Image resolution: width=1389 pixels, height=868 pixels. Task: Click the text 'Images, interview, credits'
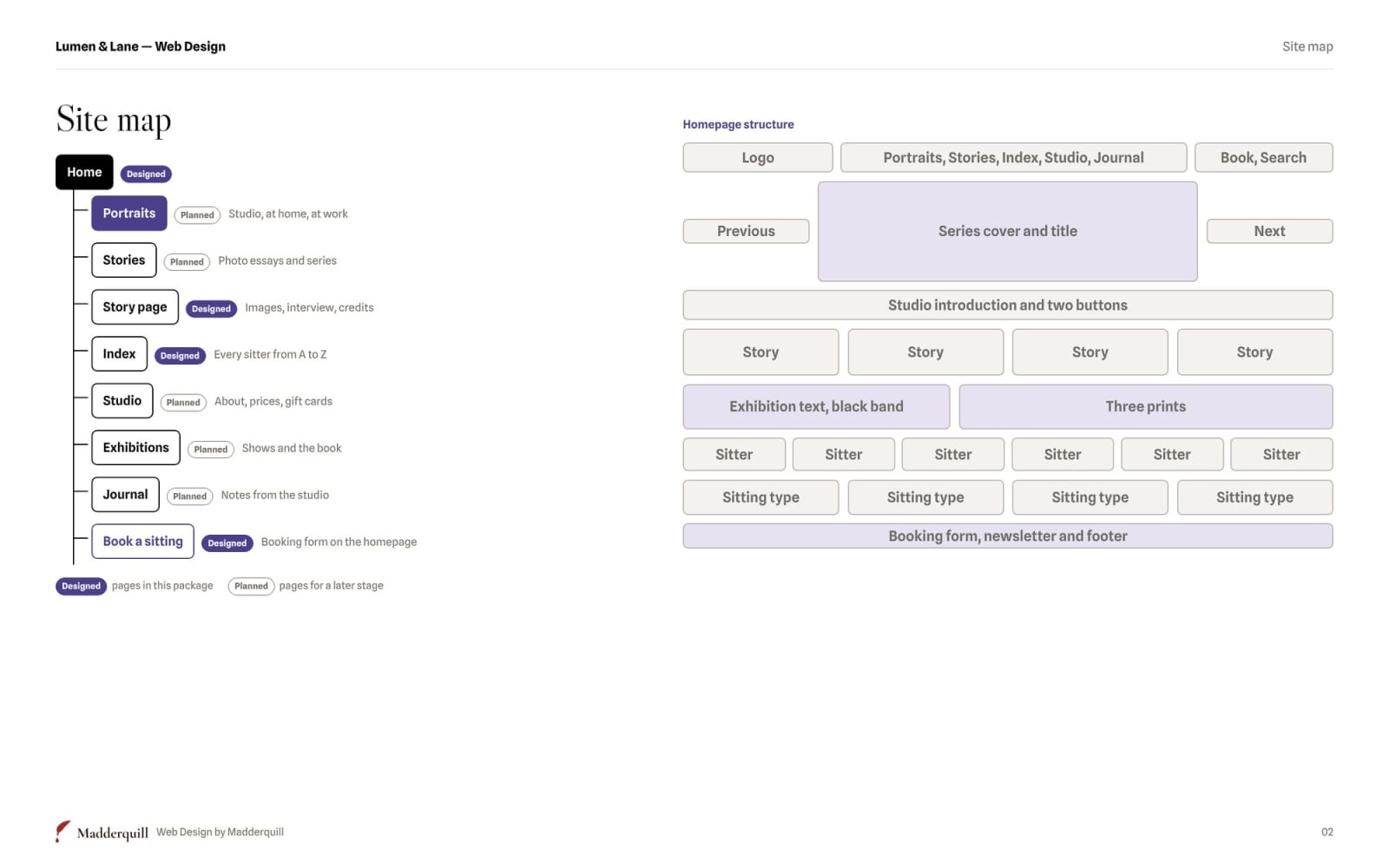pos(309,308)
